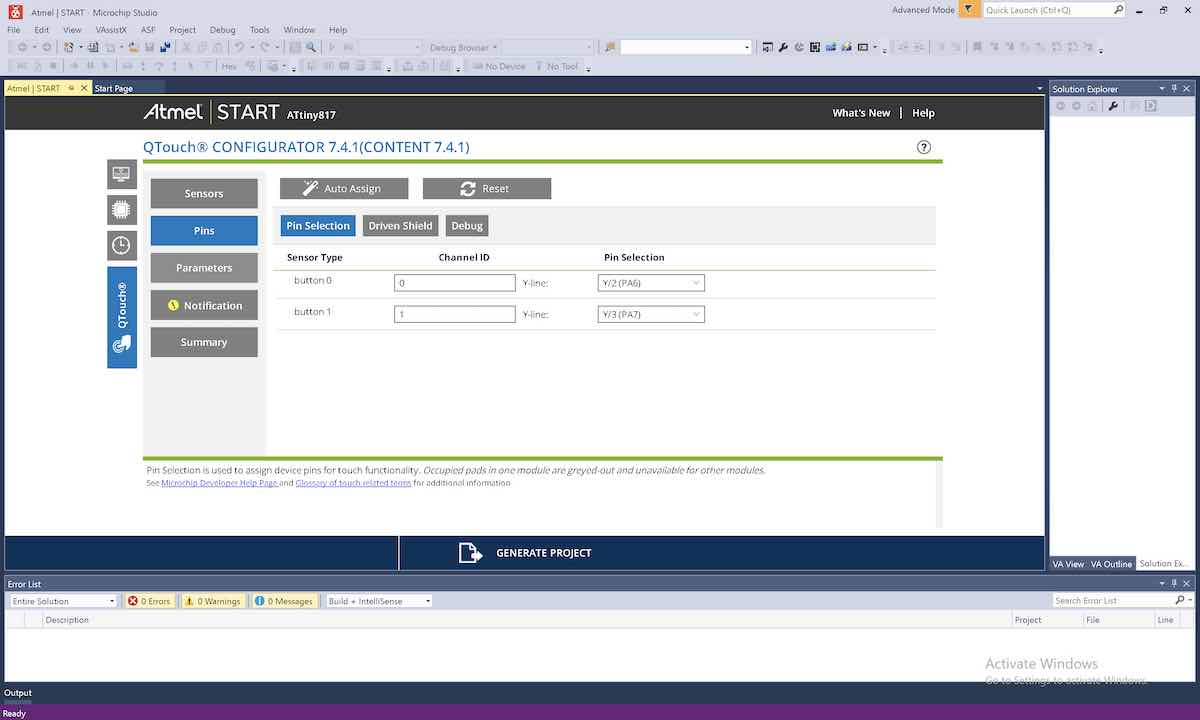Open the clock configurator icon in sidebar
The image size is (1200, 720).
[121, 245]
